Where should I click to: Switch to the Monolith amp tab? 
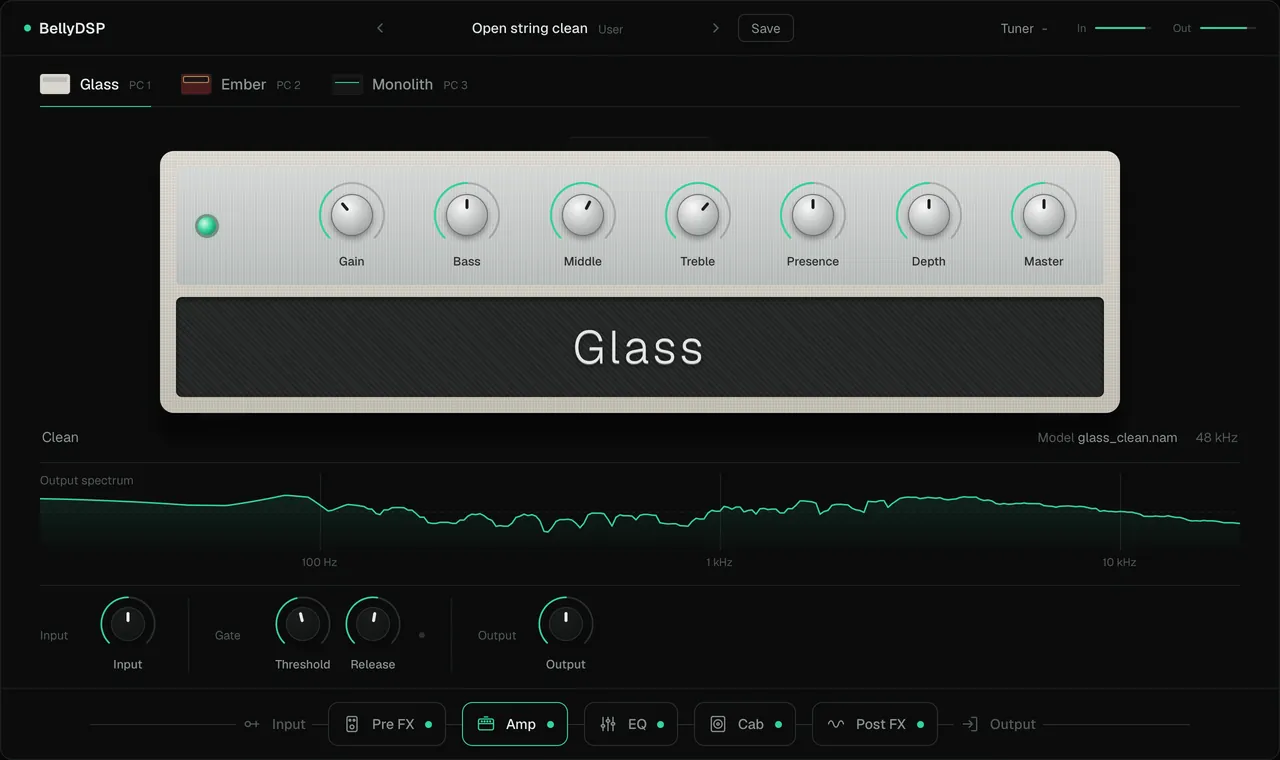click(x=400, y=85)
